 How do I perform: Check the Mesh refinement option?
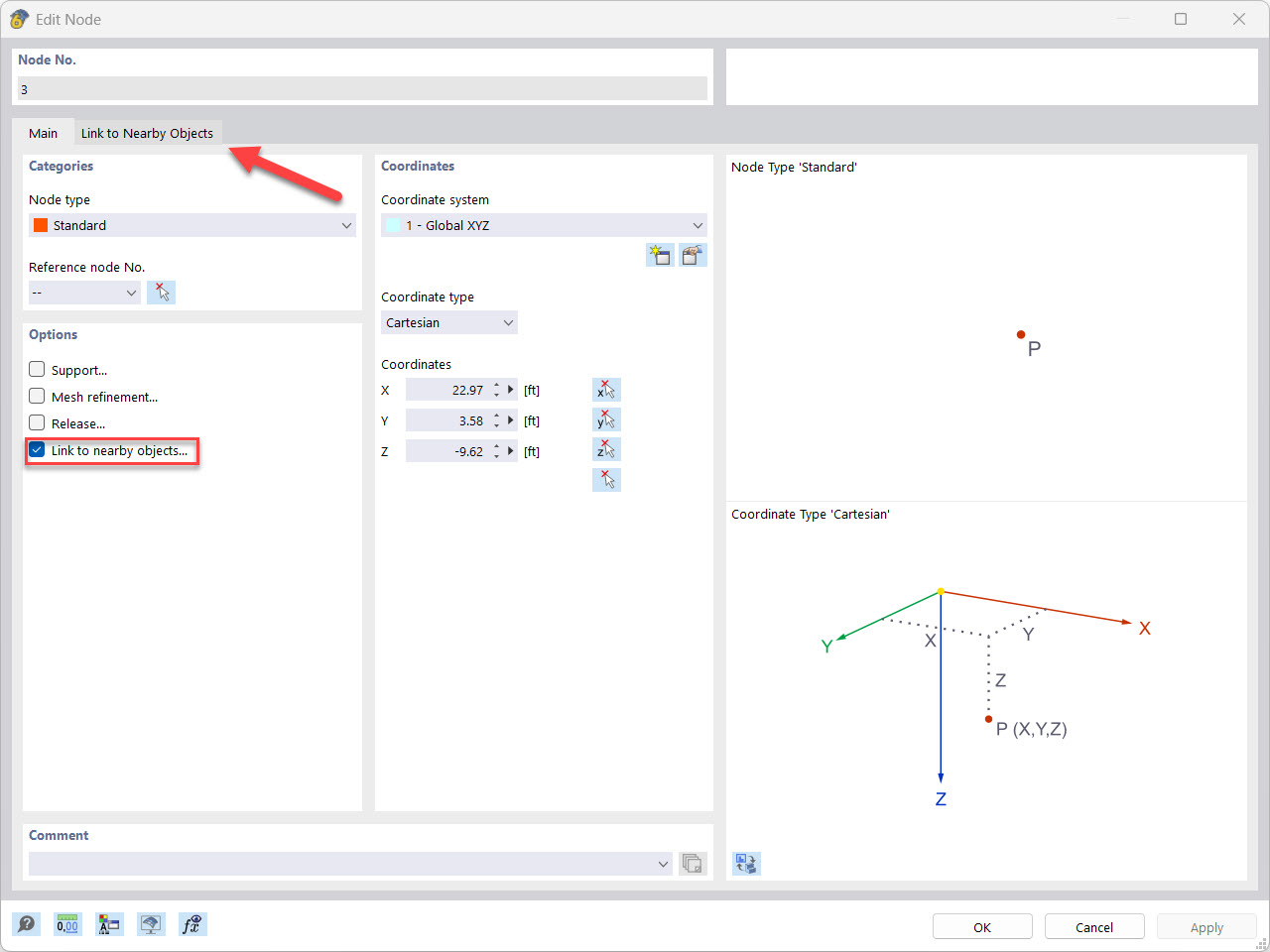coord(37,396)
